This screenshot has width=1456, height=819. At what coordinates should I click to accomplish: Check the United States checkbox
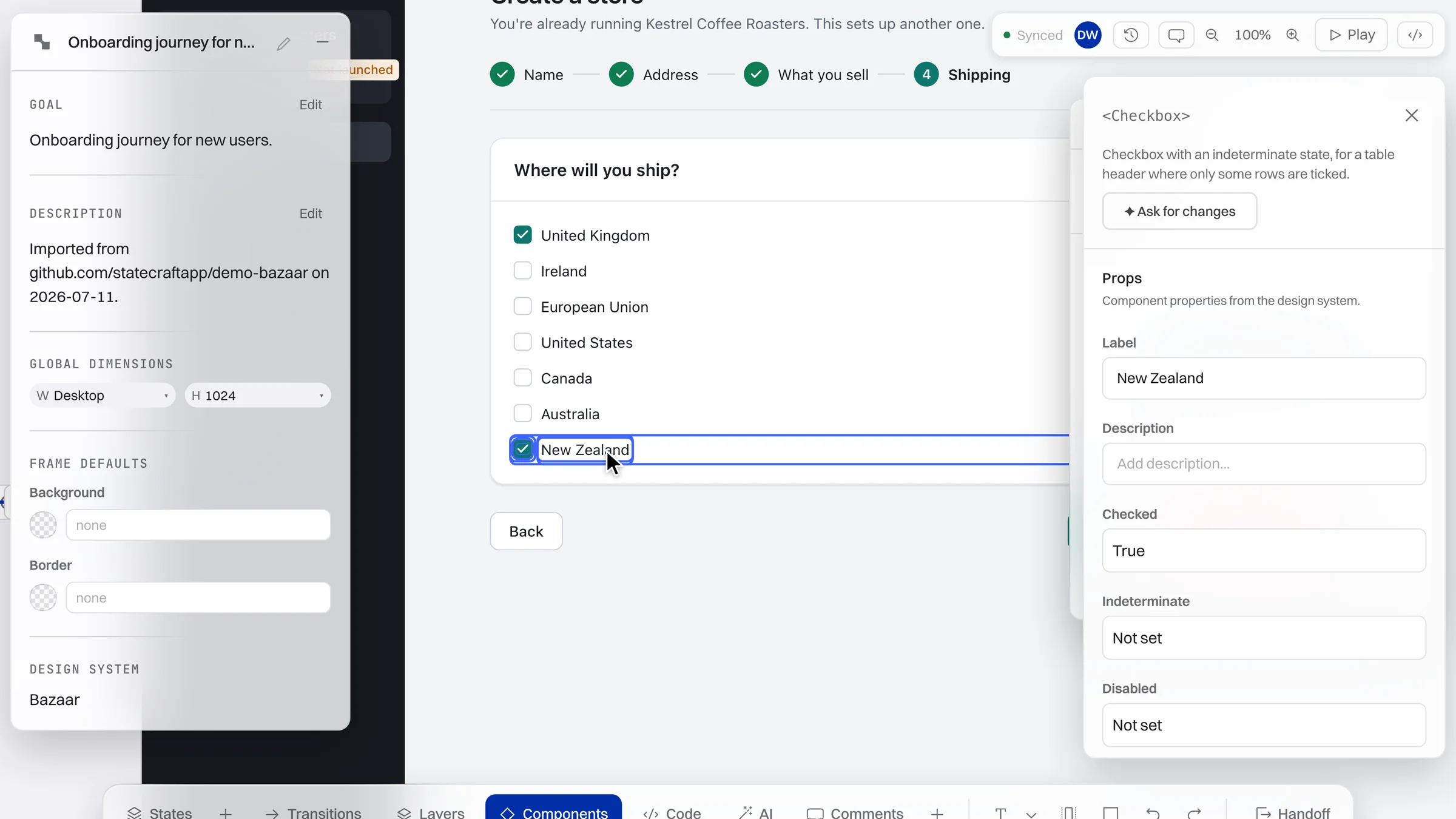522,342
